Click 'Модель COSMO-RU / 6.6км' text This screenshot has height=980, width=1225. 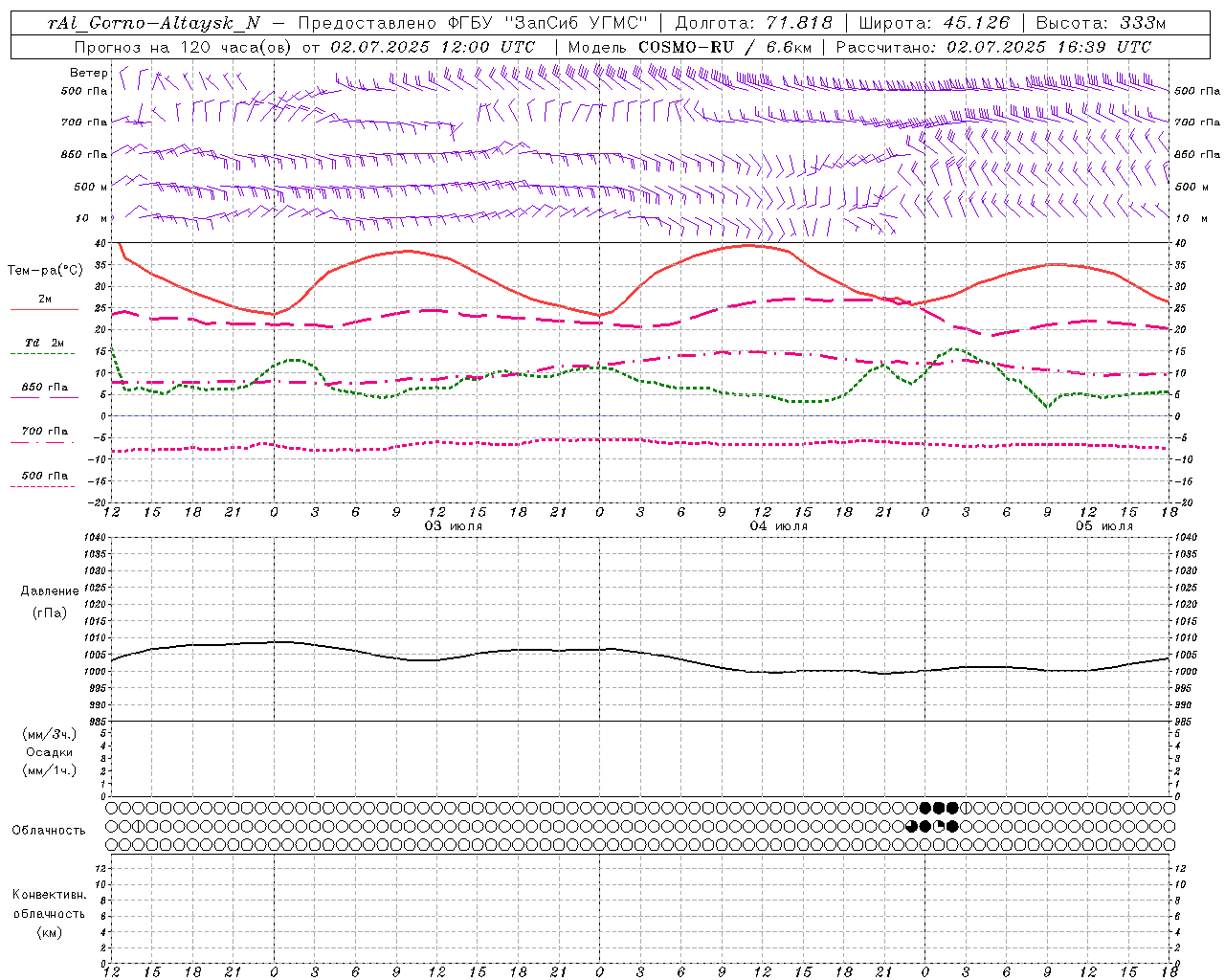690,47
